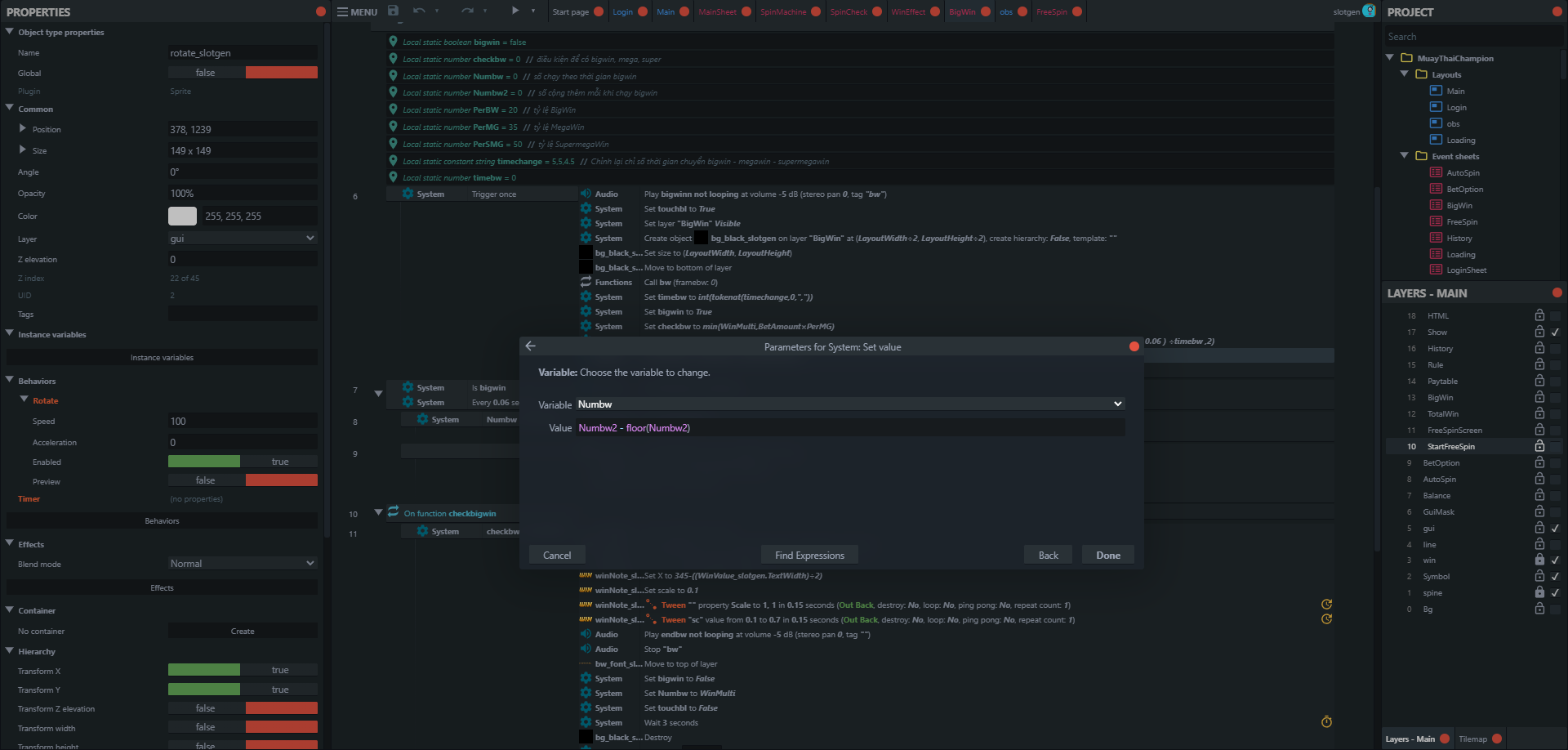Close the Parameters dialog with red dot

pyautogui.click(x=1134, y=346)
